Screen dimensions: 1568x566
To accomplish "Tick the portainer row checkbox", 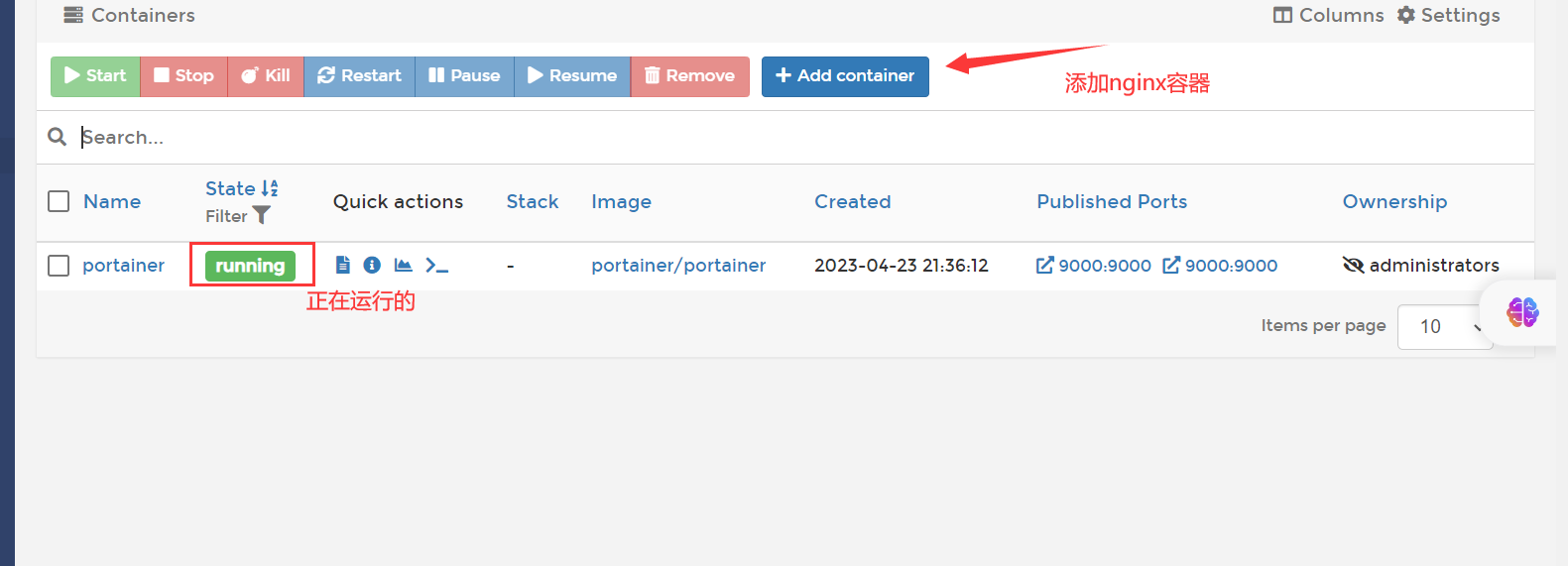I will click(59, 266).
